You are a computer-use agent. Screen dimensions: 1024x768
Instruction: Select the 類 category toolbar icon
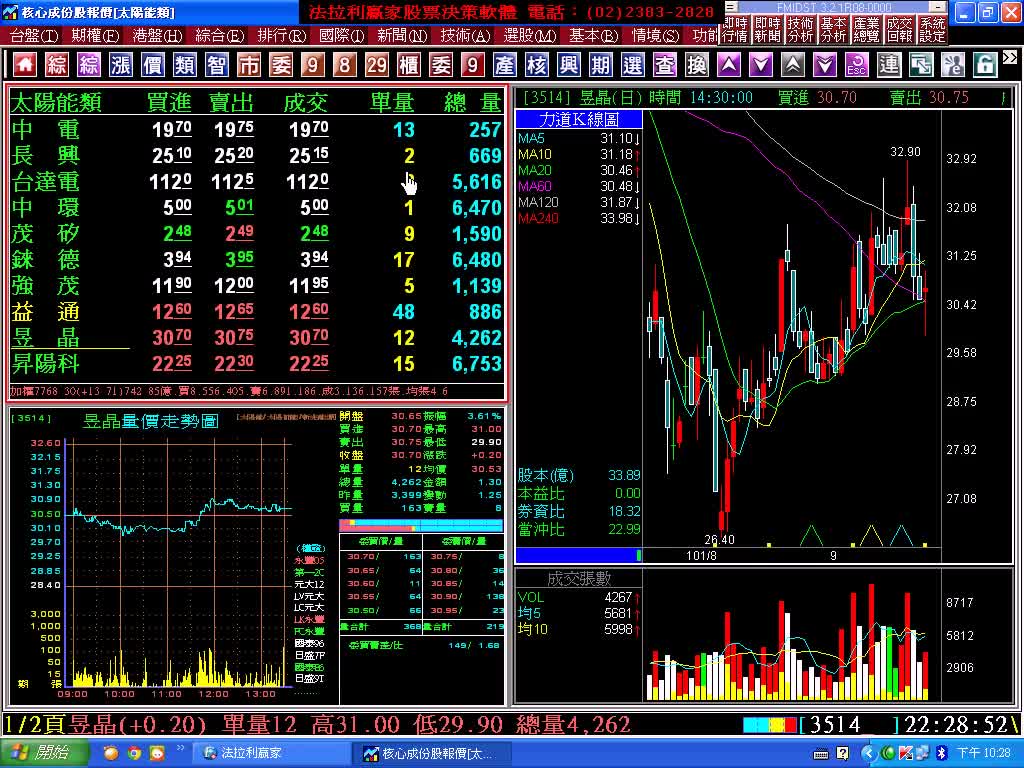click(x=185, y=65)
